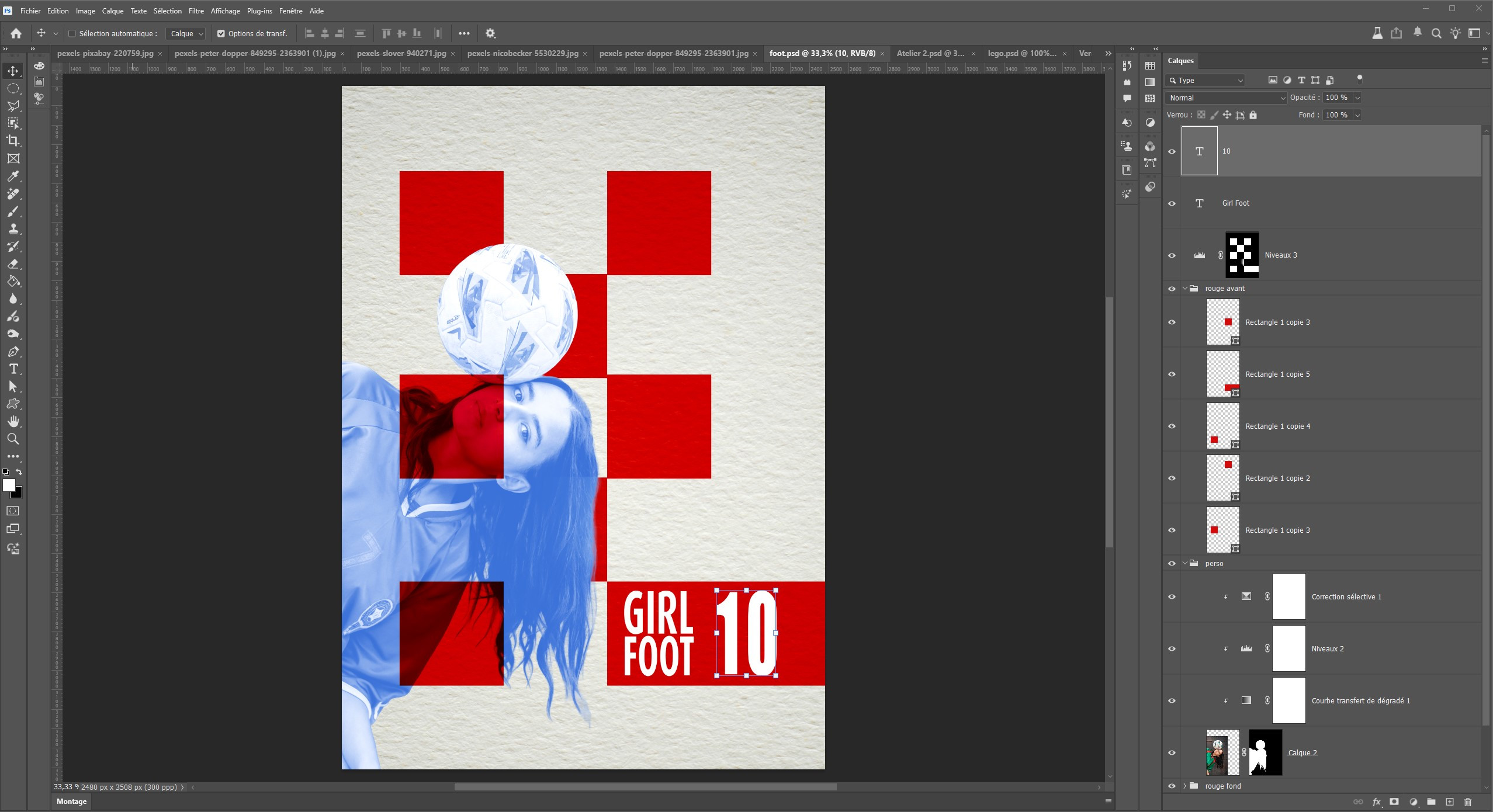Select the Horizontal Type tool
The width and height of the screenshot is (1493, 812).
tap(13, 369)
